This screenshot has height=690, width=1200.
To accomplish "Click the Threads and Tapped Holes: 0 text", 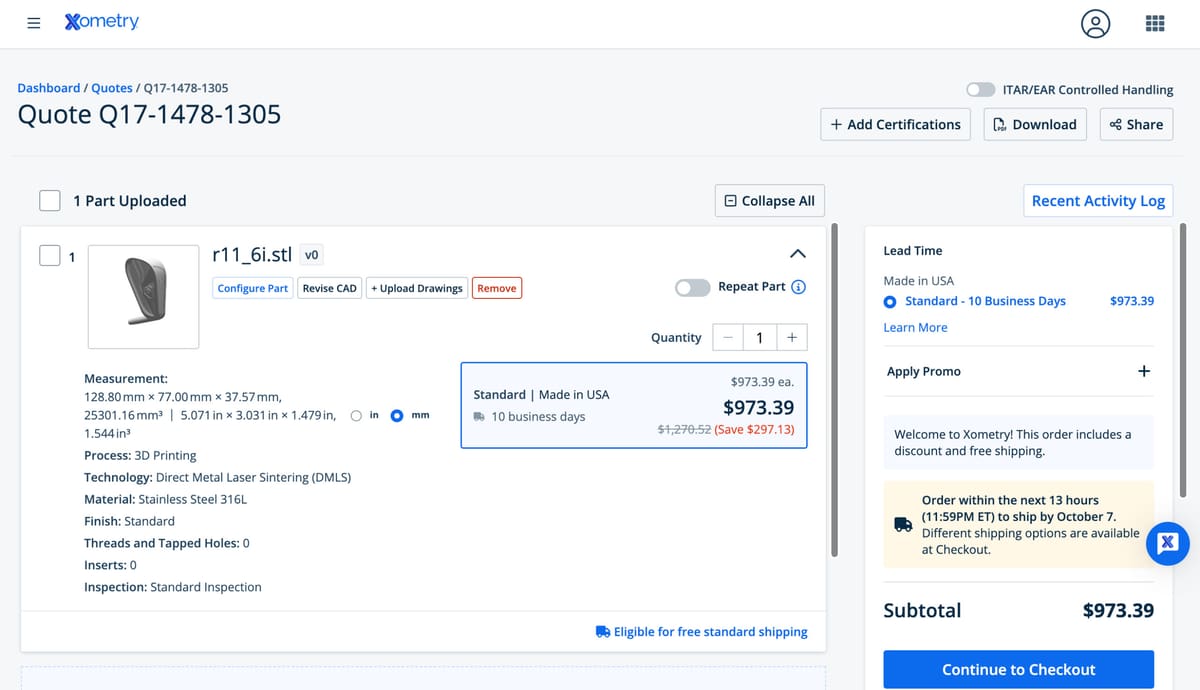I will pyautogui.click(x=167, y=543).
